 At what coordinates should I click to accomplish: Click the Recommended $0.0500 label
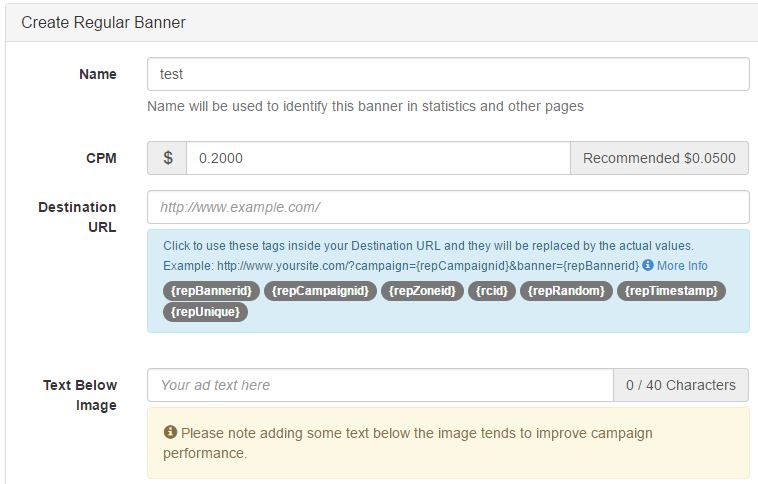pos(658,158)
